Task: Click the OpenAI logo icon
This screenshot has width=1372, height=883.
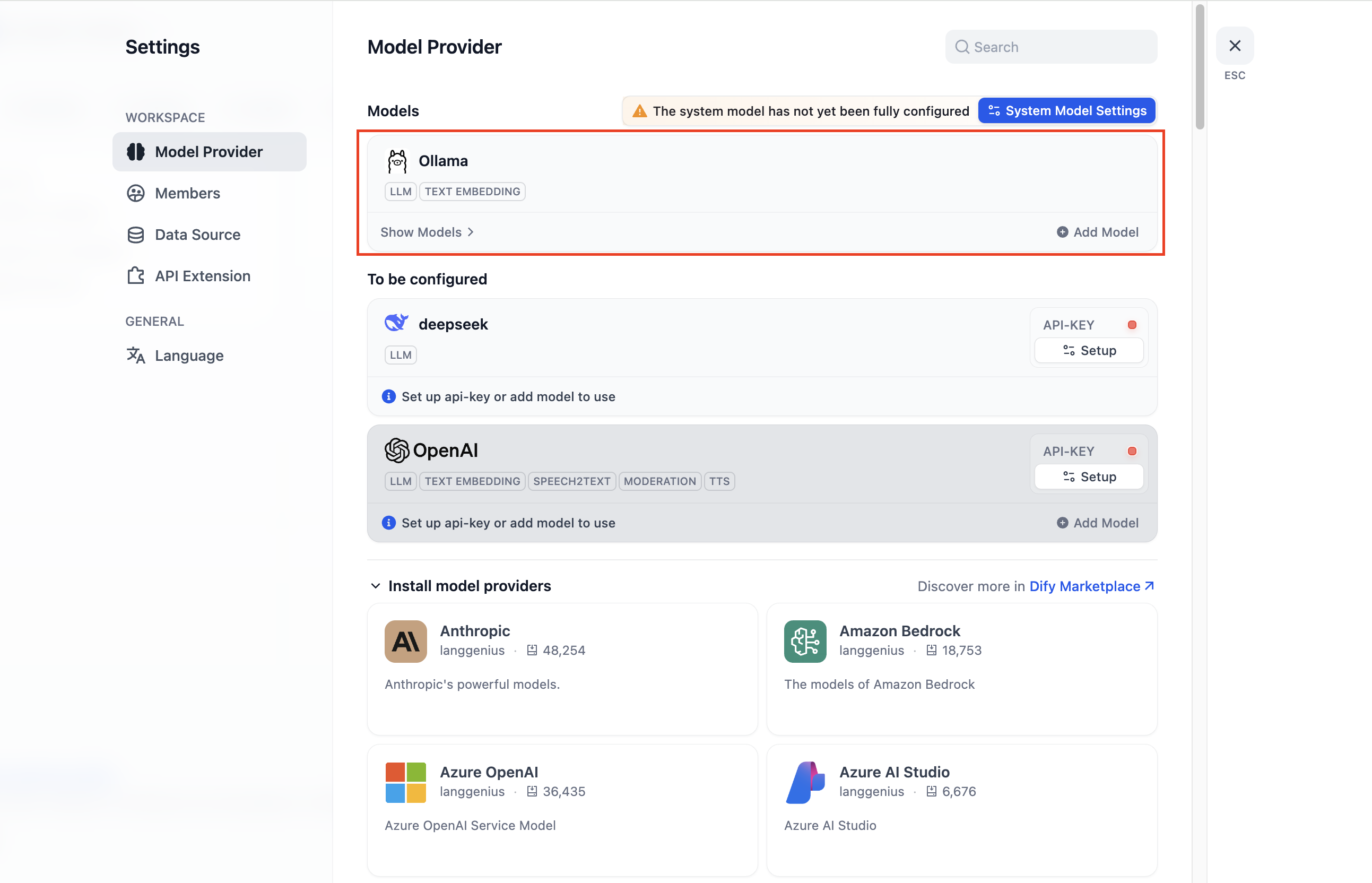Action: (x=396, y=450)
